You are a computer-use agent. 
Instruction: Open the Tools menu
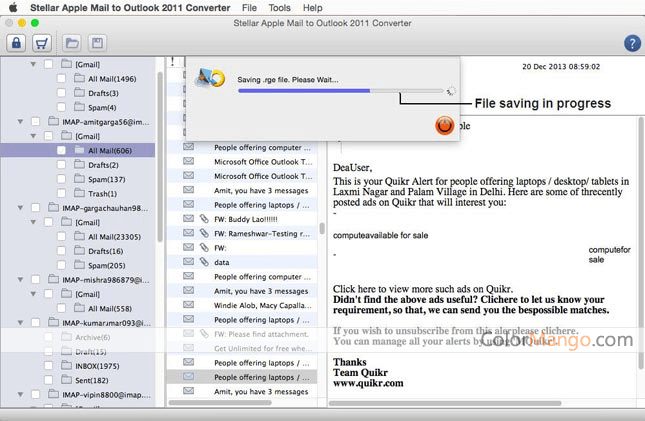(x=279, y=7)
